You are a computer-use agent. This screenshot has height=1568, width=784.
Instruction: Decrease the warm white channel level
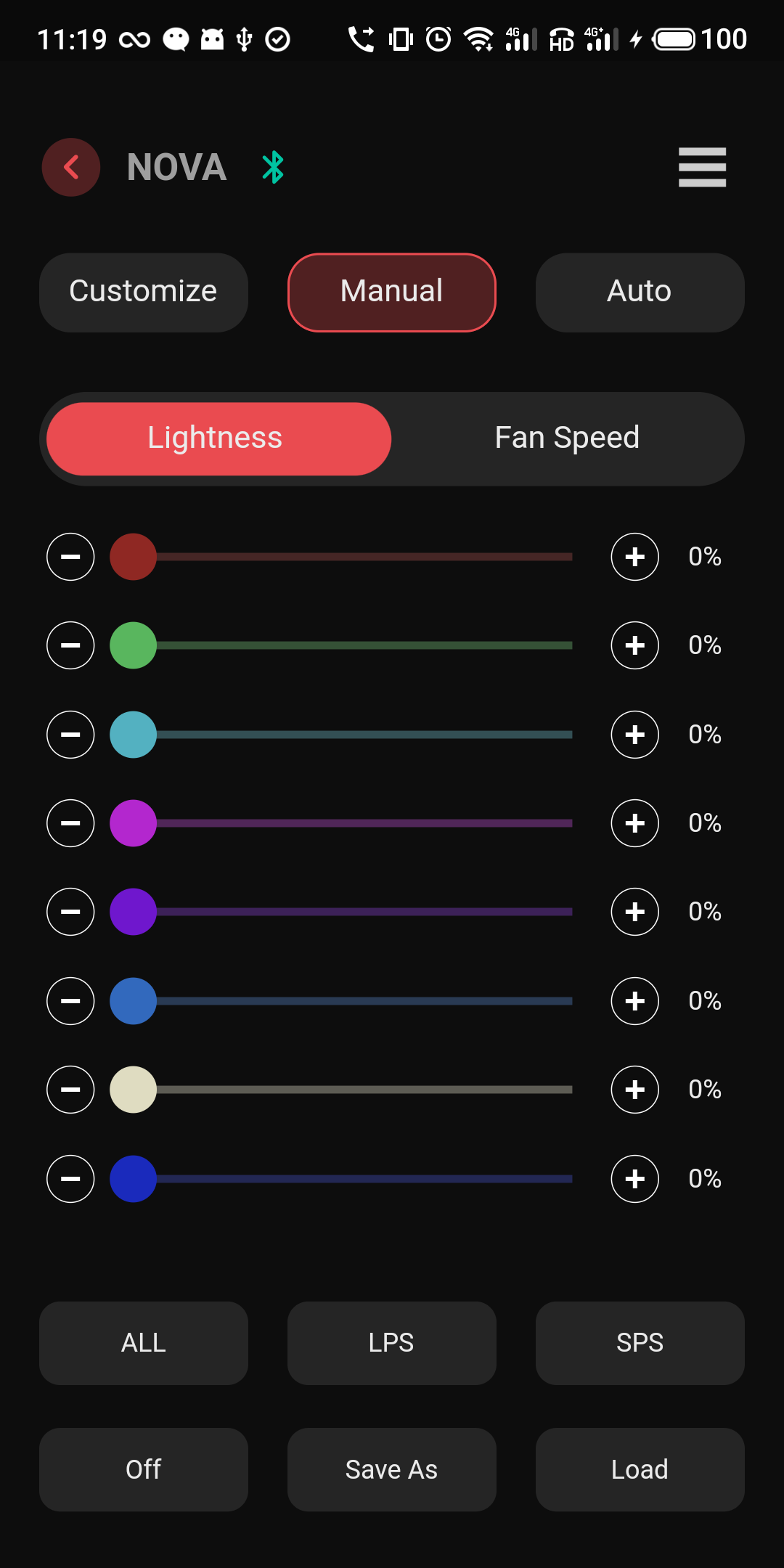pyautogui.click(x=70, y=1090)
